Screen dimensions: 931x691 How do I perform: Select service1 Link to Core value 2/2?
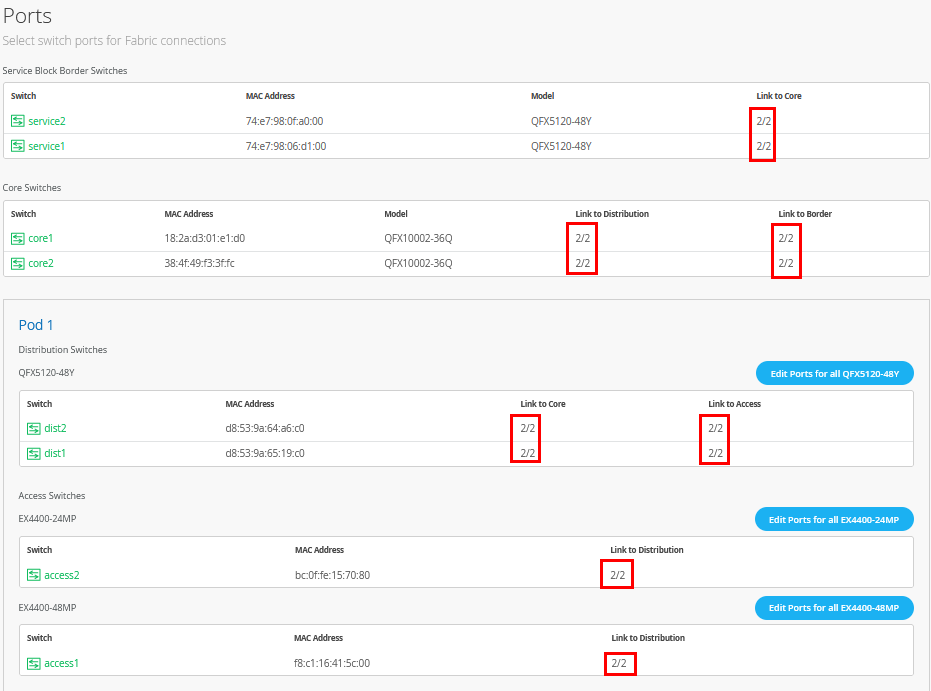click(x=764, y=146)
